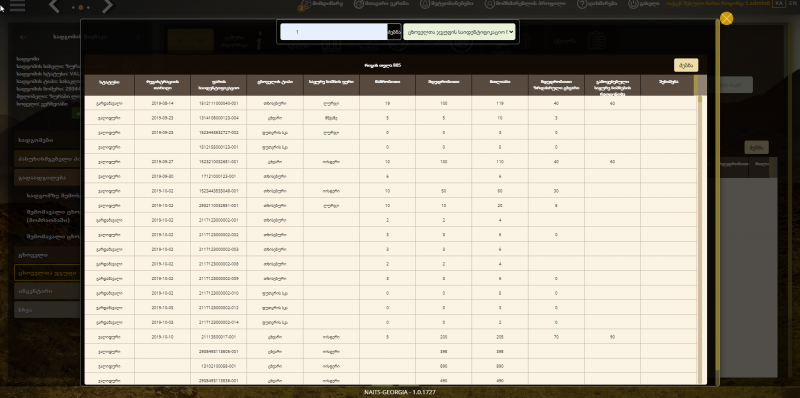
Task: Select the row with ID 2982110032881-001
Action: [390, 206]
